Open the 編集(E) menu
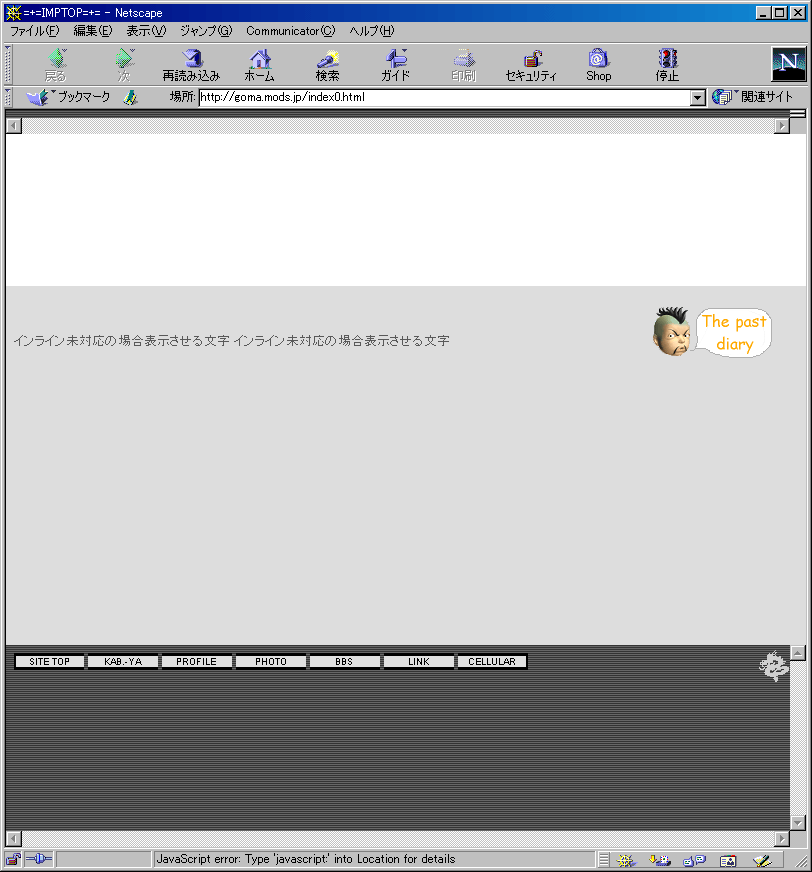This screenshot has height=872, width=812. coord(93,31)
